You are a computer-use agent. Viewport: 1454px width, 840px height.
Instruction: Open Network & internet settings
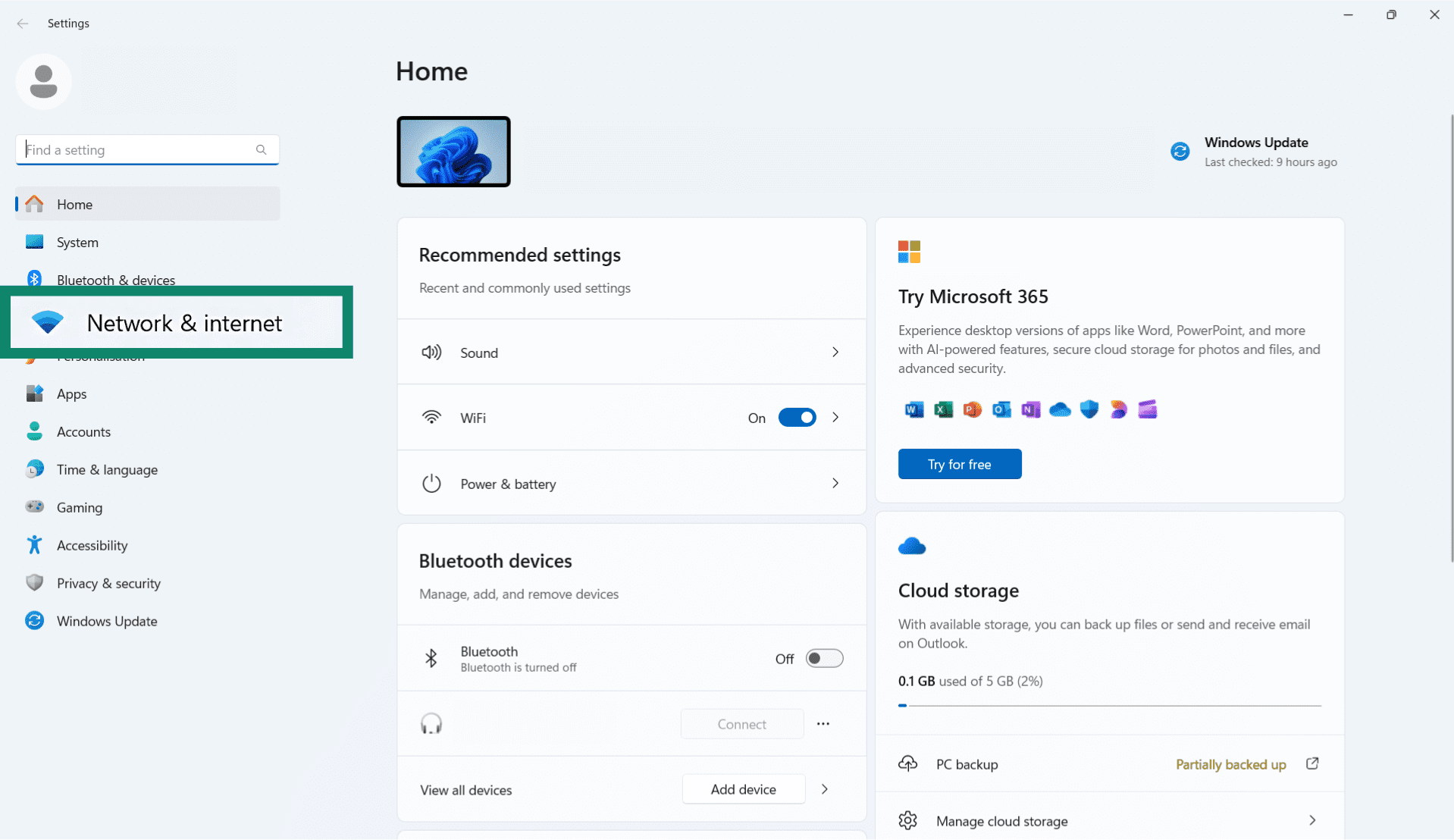click(x=183, y=322)
